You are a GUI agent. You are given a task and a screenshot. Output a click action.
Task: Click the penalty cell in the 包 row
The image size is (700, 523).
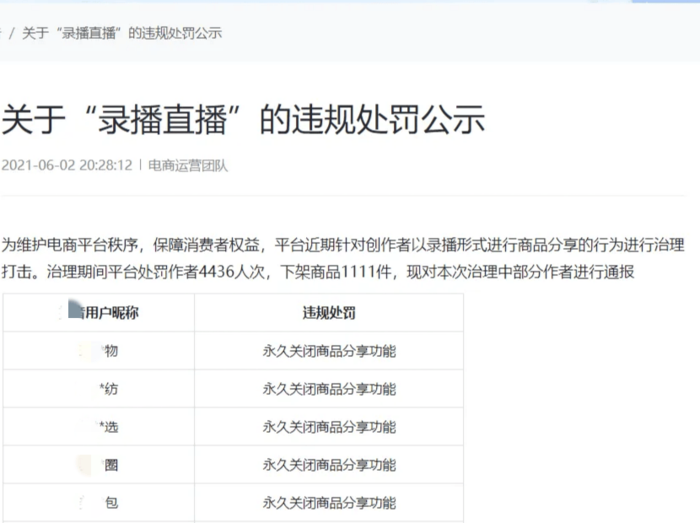pyautogui.click(x=329, y=503)
